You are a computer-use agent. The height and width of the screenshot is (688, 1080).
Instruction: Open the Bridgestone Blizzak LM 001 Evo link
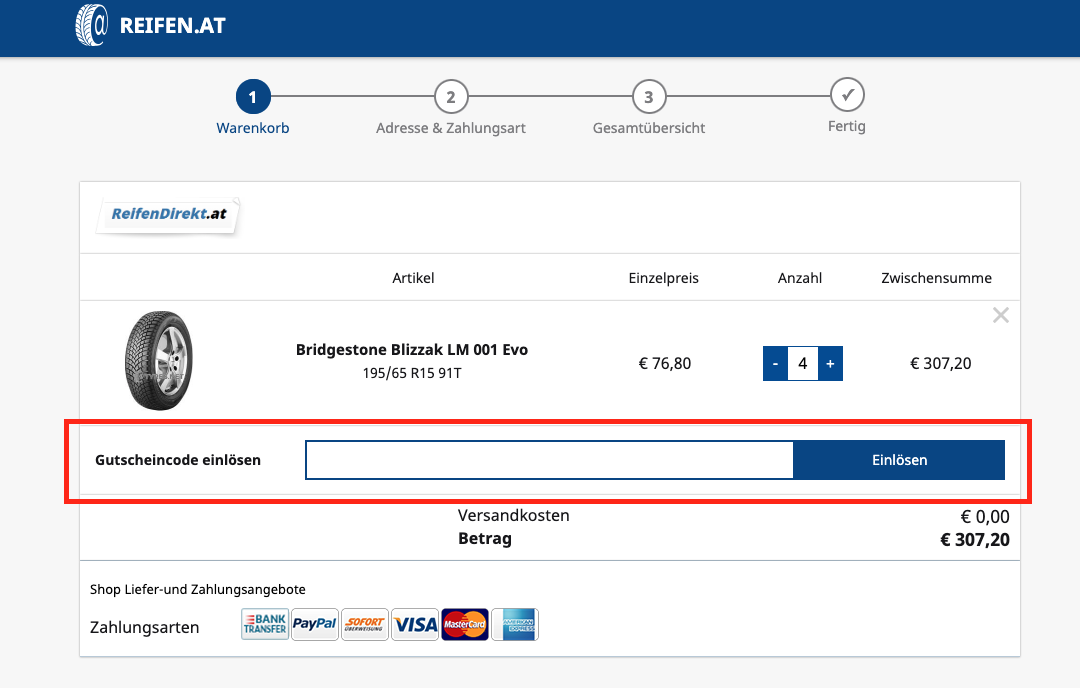click(x=412, y=350)
